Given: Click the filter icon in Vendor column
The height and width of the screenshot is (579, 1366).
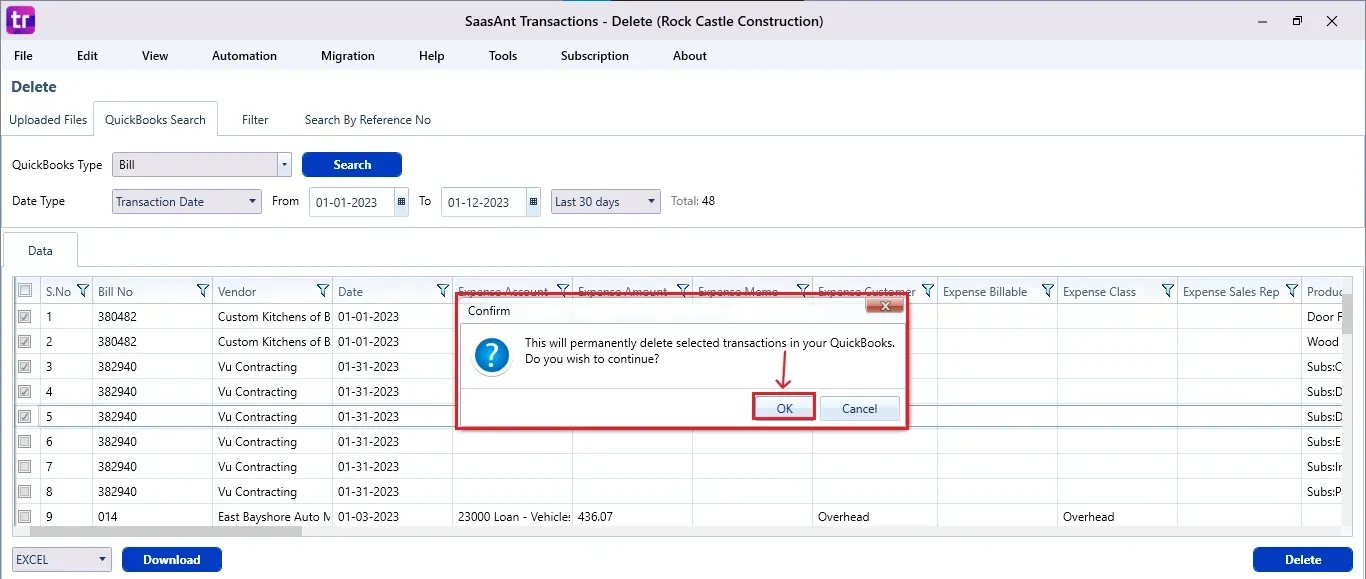Looking at the screenshot, I should click(x=322, y=291).
